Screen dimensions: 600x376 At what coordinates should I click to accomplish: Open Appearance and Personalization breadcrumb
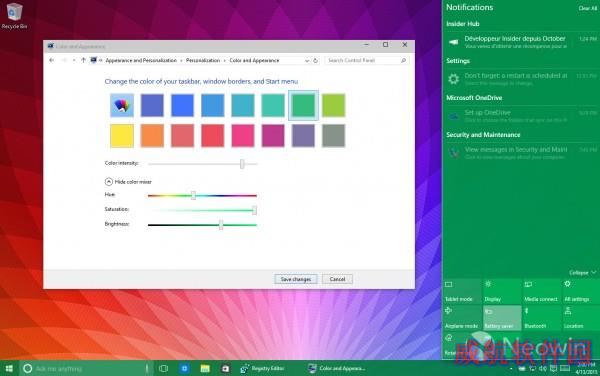tap(141, 60)
